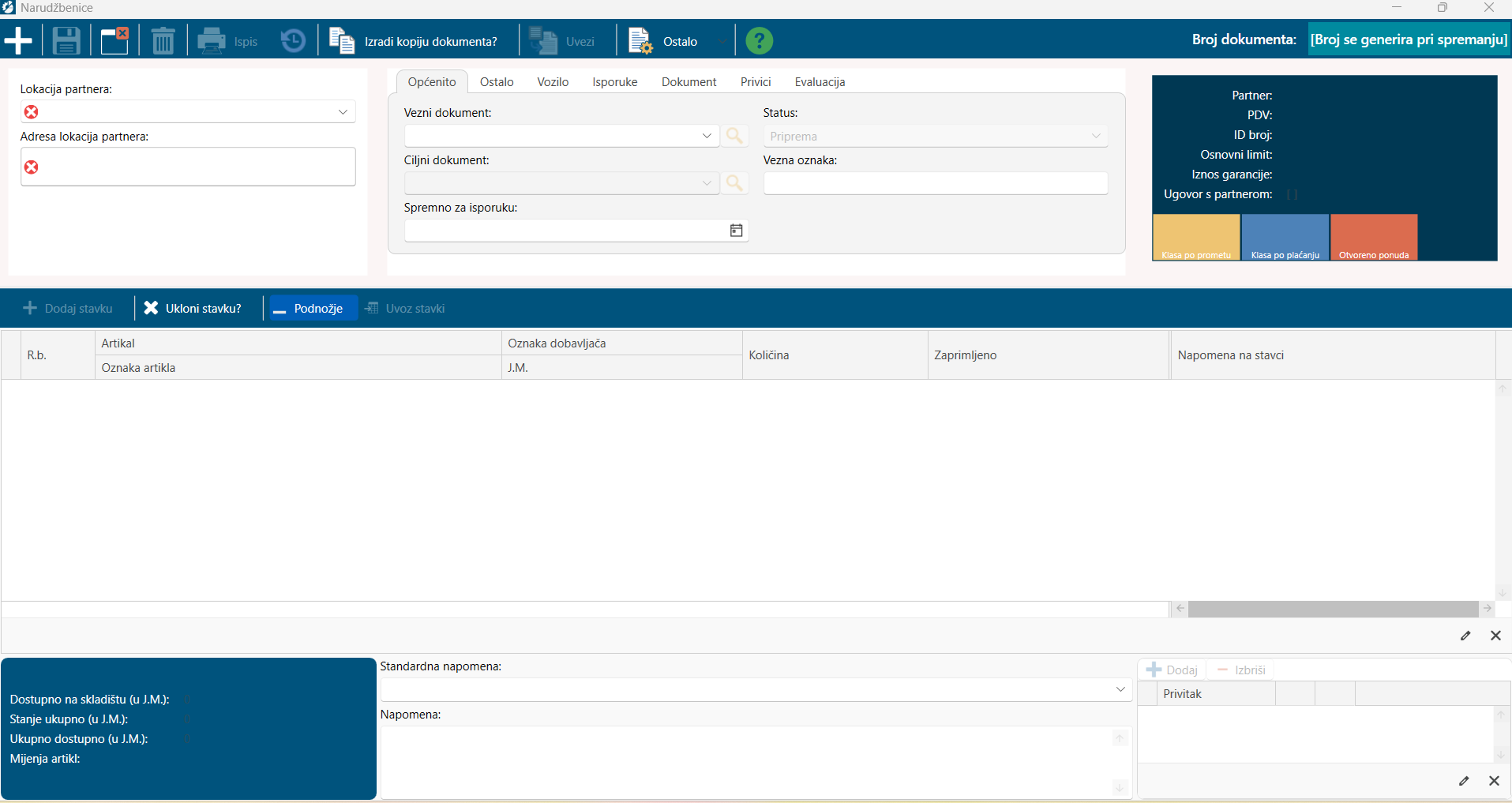
Task: Import document using Uvezi
Action: pyautogui.click(x=562, y=41)
